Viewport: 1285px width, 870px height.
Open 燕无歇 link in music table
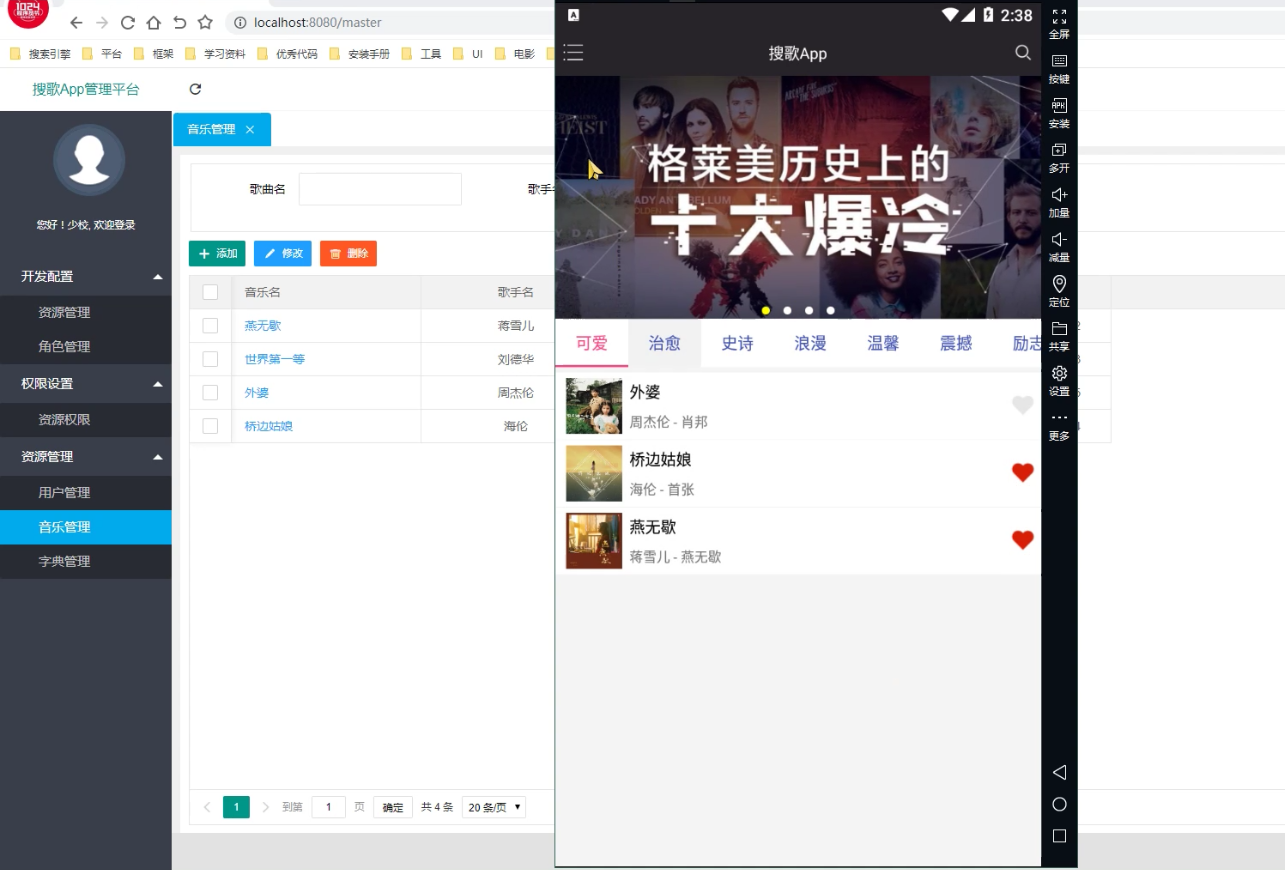pyautogui.click(x=263, y=326)
